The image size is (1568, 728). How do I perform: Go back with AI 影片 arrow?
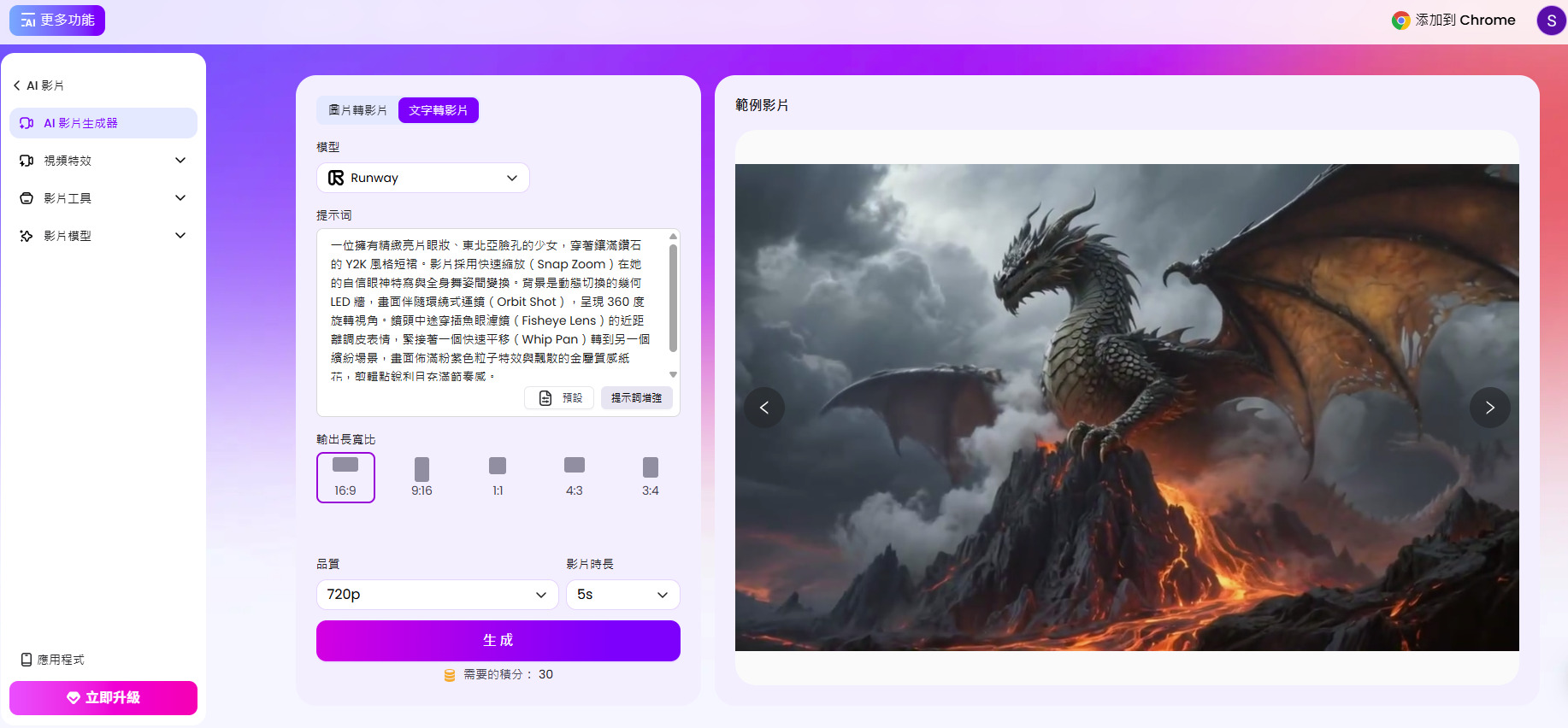coord(17,85)
